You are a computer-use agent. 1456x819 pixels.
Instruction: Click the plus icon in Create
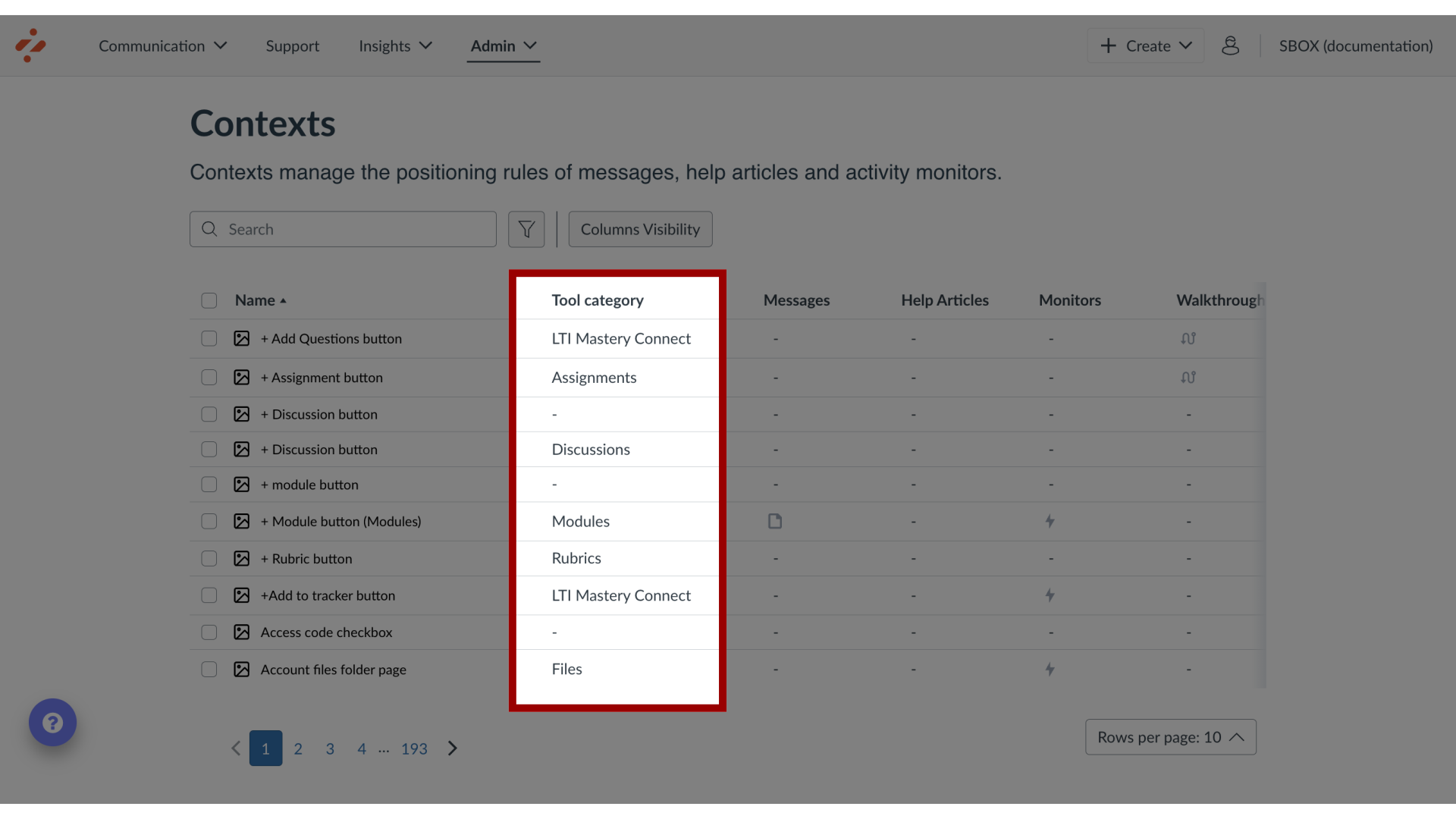click(x=1108, y=45)
